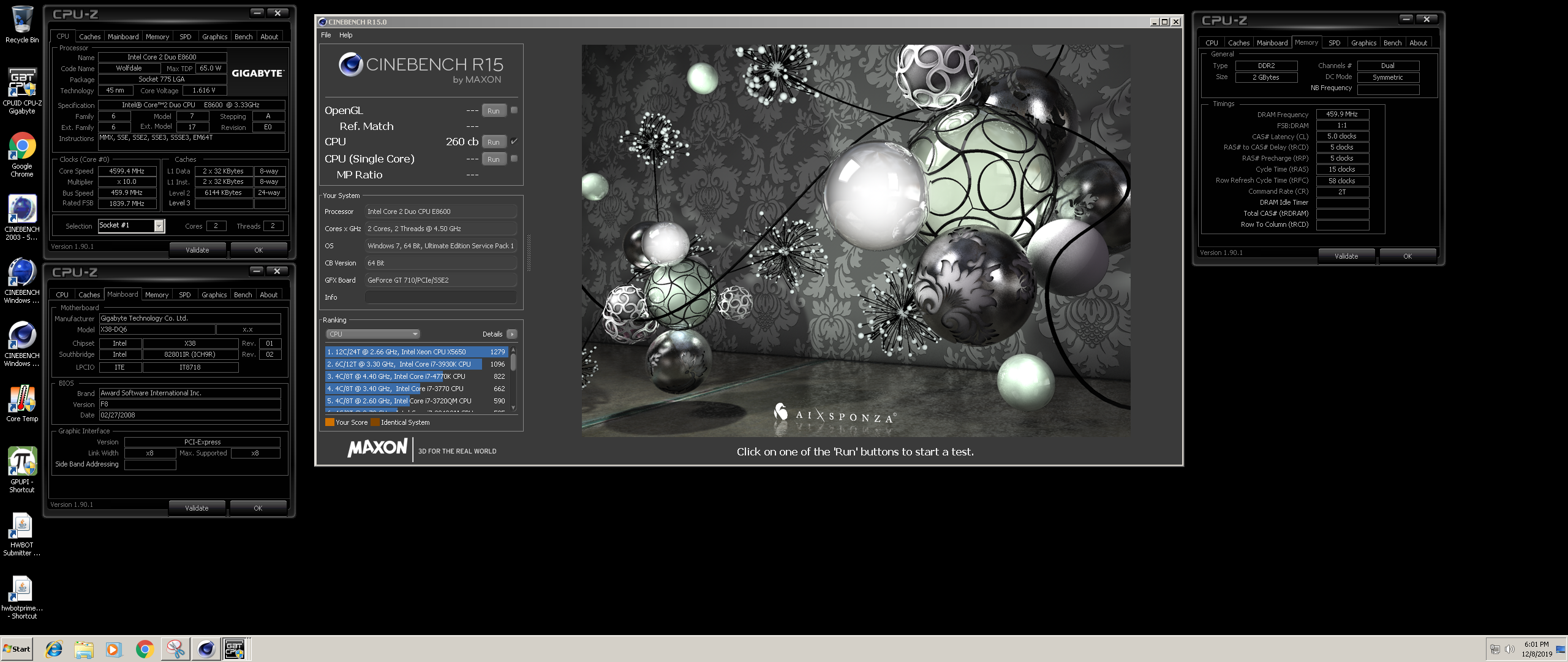Viewport: 1568px width, 662px height.
Task: Open Graphics tab in top-left CPU-Z
Action: 214,37
